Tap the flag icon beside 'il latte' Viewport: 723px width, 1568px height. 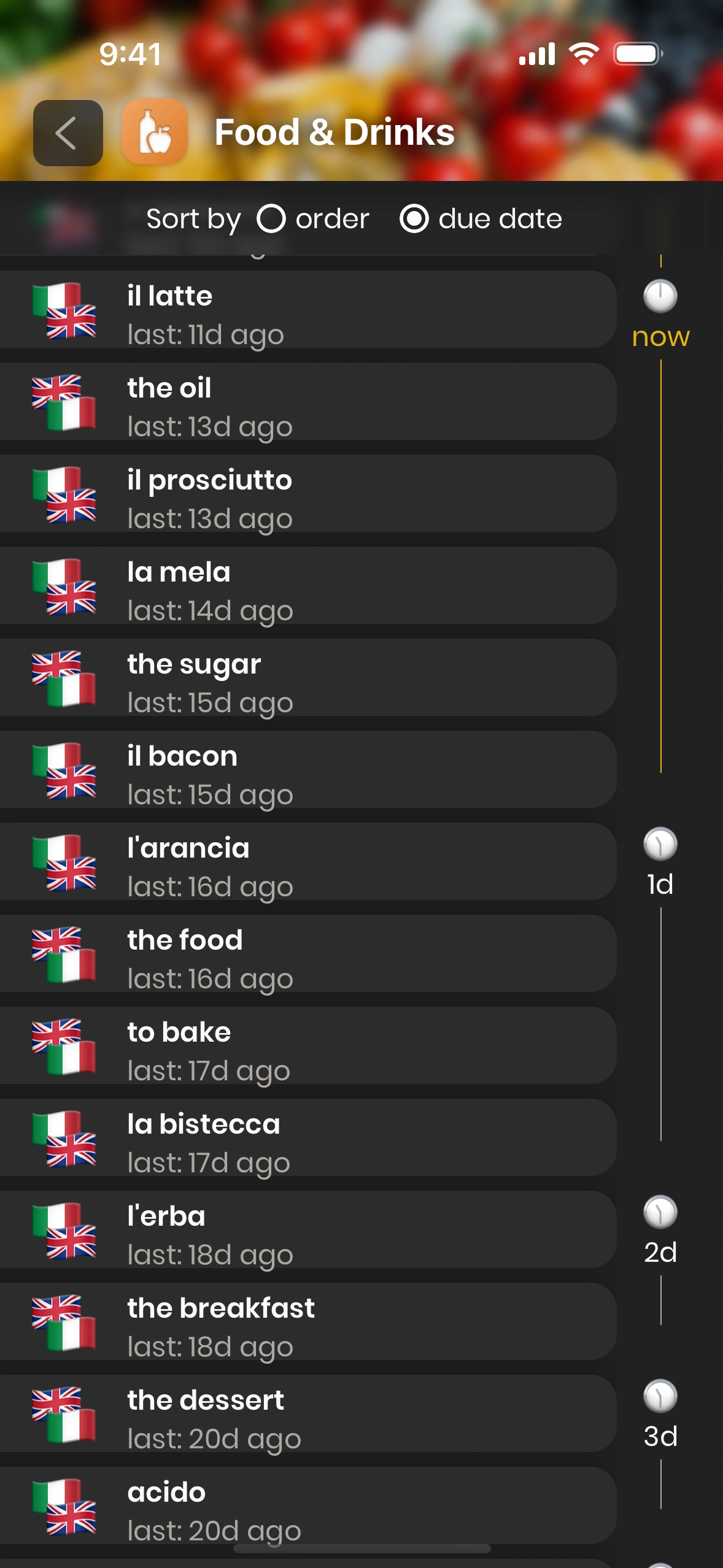tap(64, 310)
